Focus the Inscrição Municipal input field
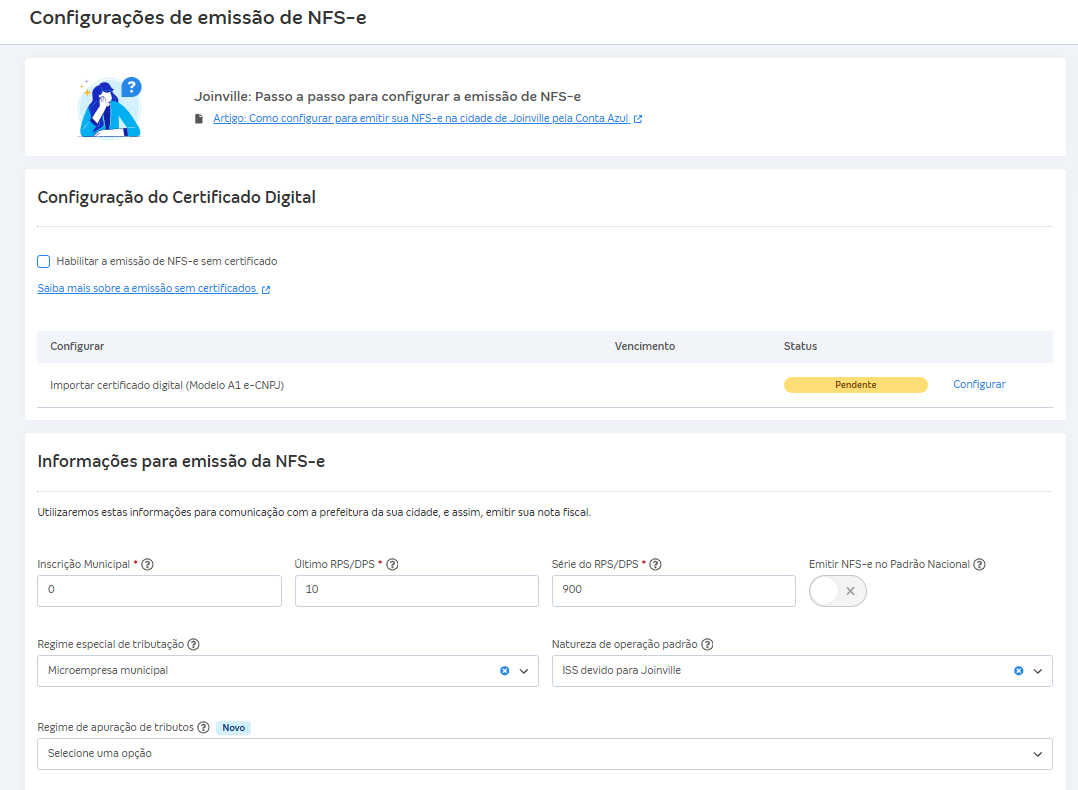The image size is (1078, 790). click(x=160, y=591)
